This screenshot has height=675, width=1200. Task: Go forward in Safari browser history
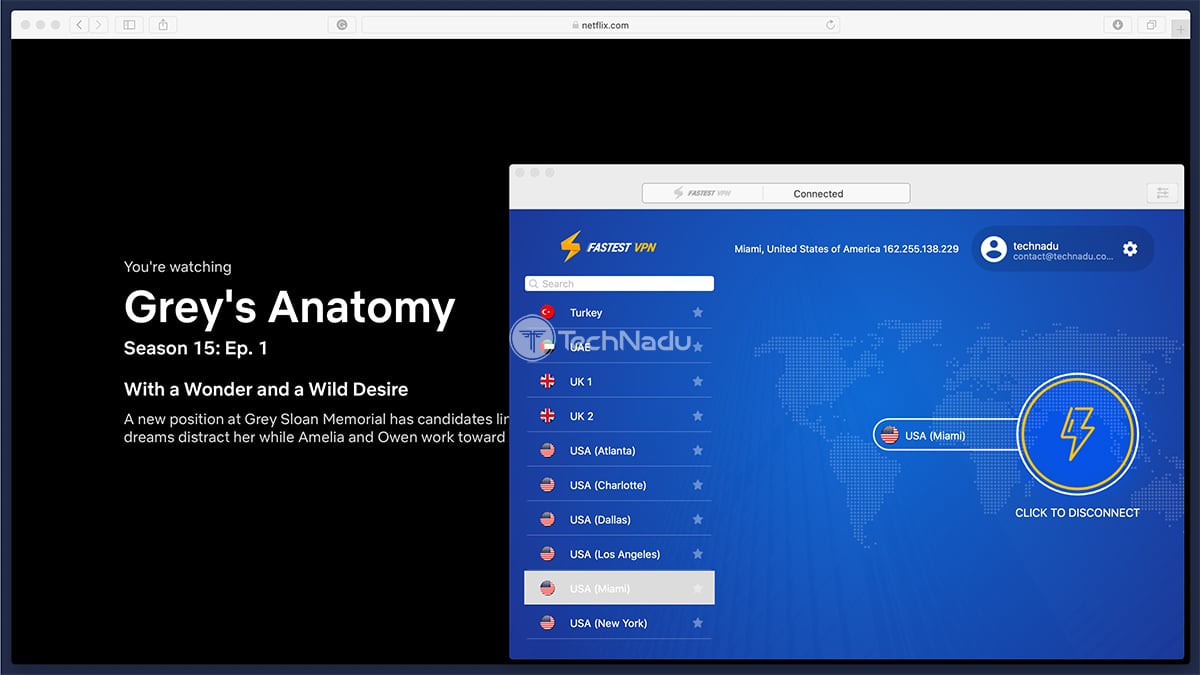[99, 25]
